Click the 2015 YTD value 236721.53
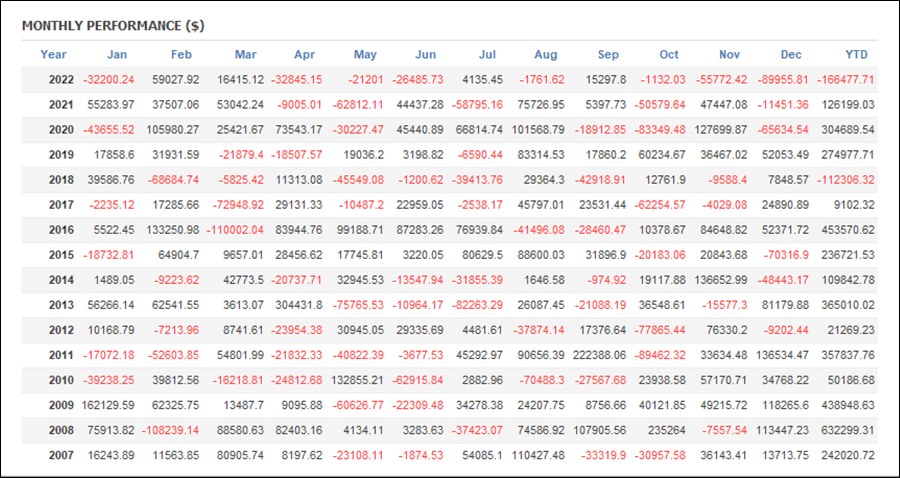900x478 pixels. click(848, 255)
